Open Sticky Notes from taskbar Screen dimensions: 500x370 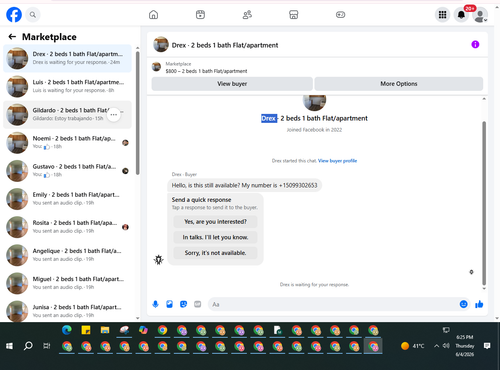tap(86, 330)
